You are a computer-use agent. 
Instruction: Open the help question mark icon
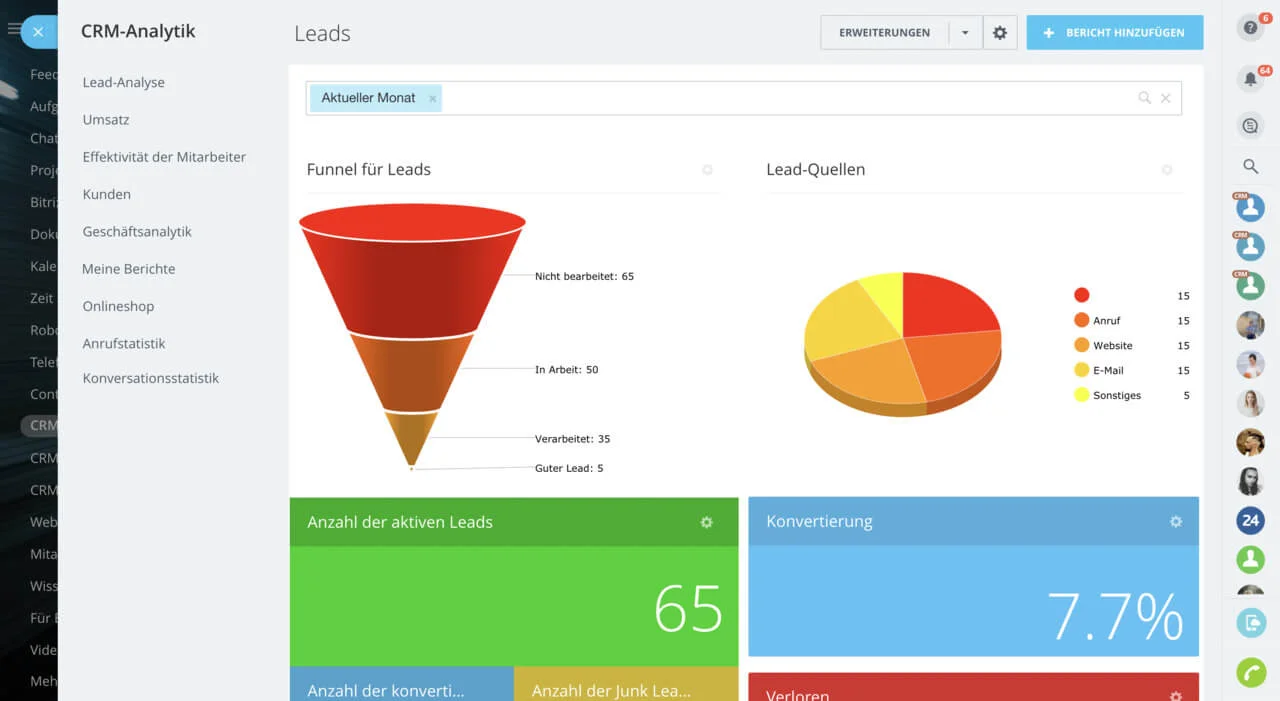click(1249, 28)
